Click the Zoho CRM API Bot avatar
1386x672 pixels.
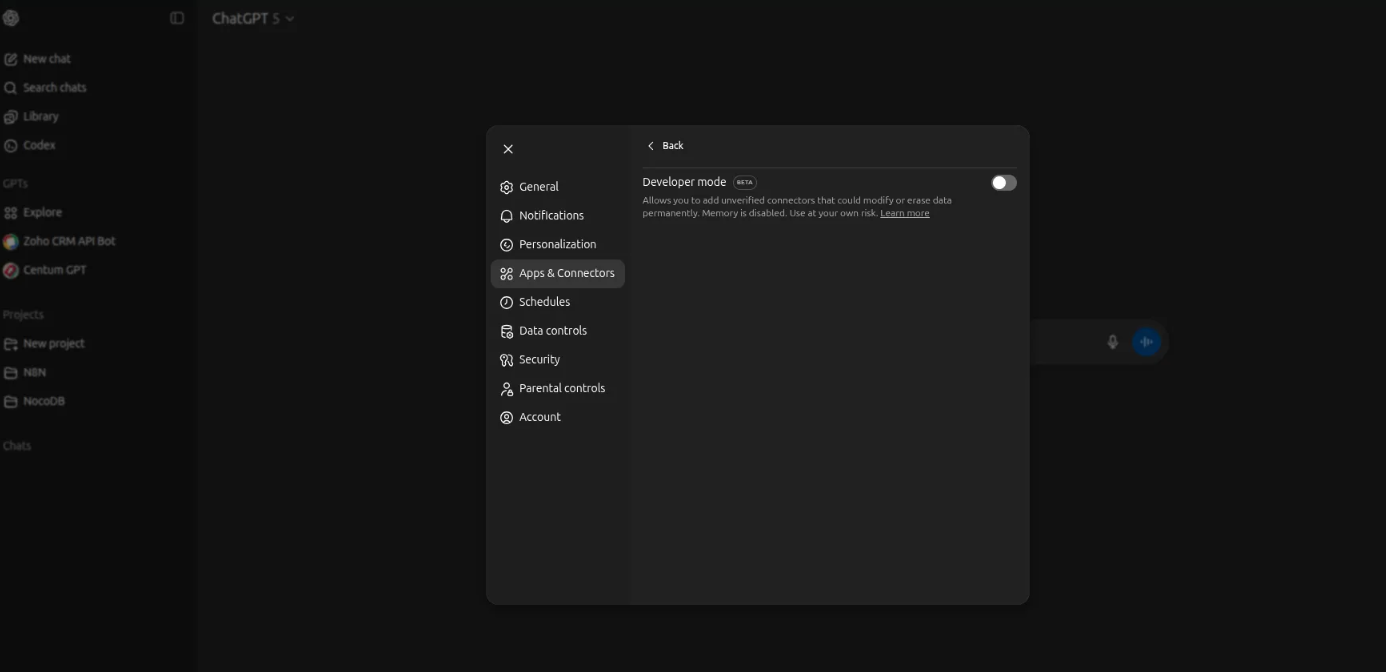point(11,242)
